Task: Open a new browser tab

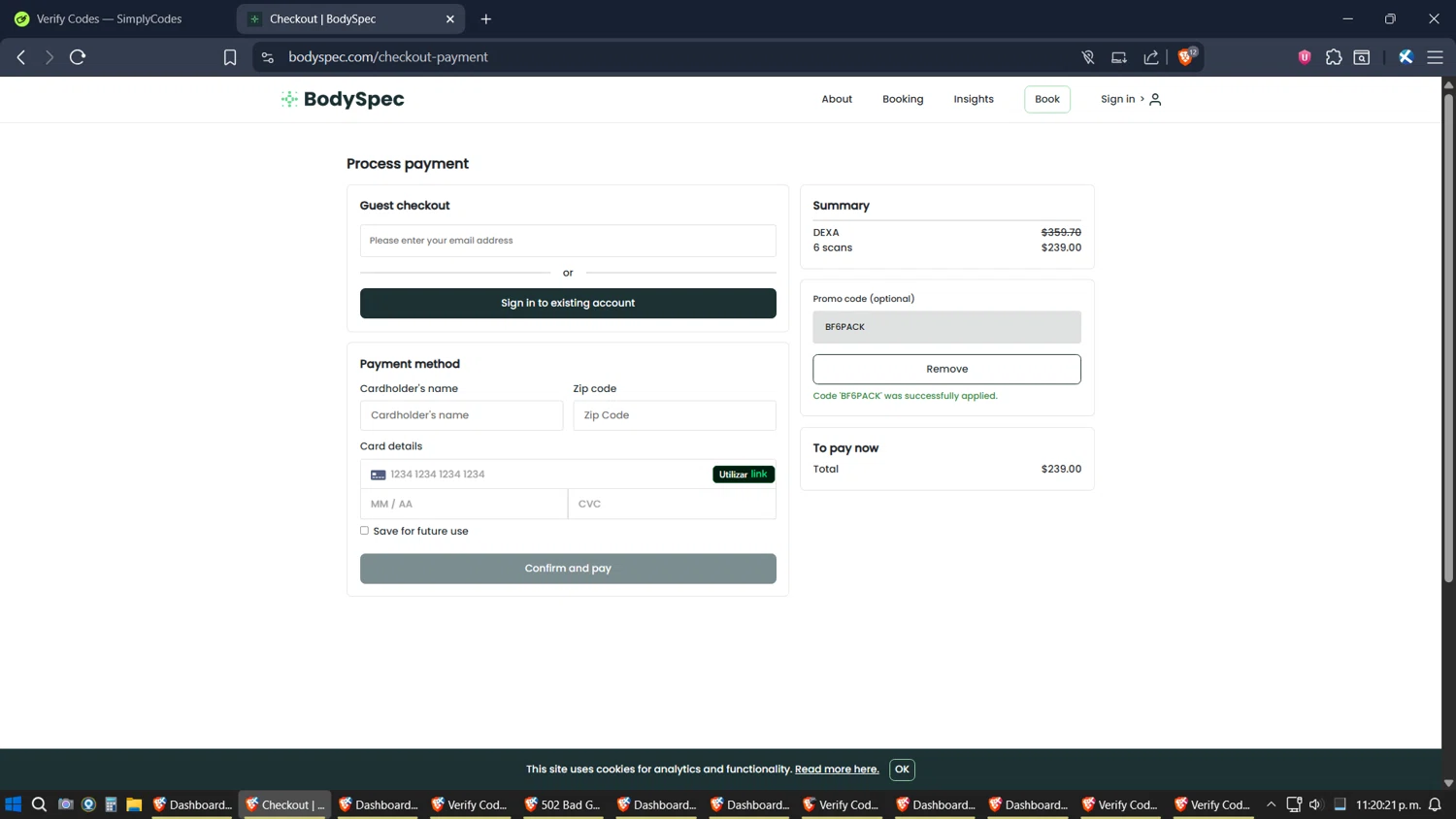Action: click(486, 18)
